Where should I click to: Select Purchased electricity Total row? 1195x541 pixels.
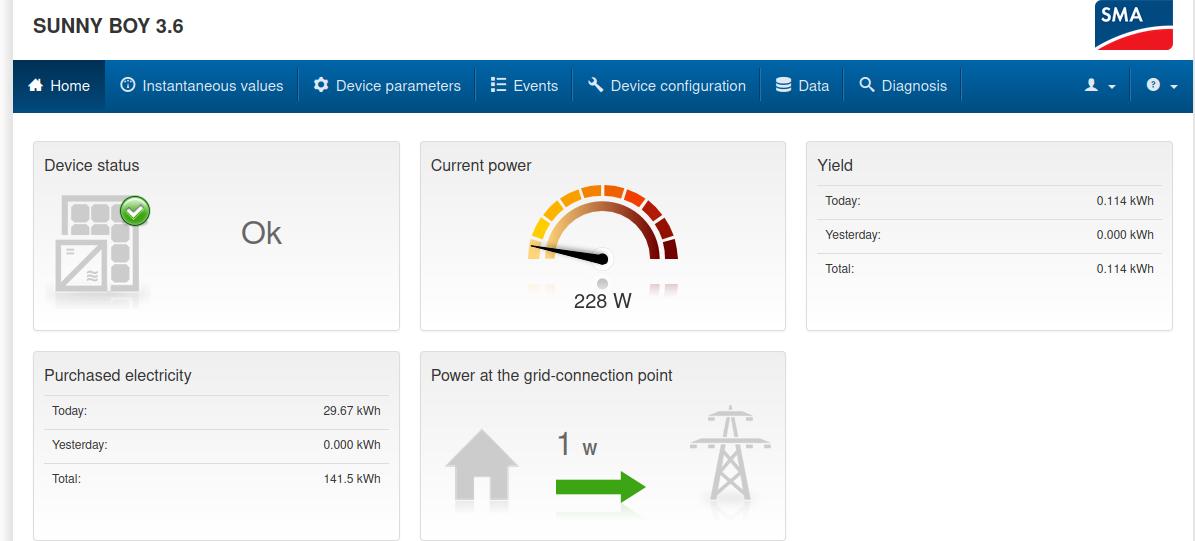[x=216, y=479]
